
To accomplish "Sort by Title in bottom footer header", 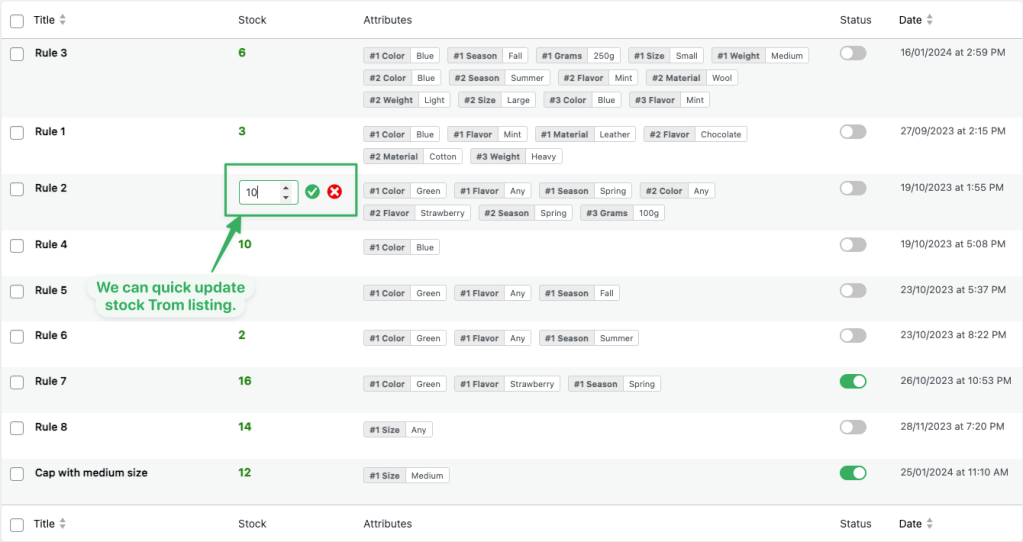I will [50, 524].
